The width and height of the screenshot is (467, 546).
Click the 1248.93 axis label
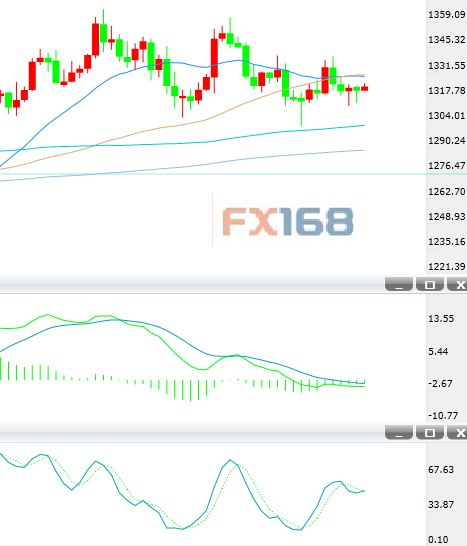click(447, 217)
